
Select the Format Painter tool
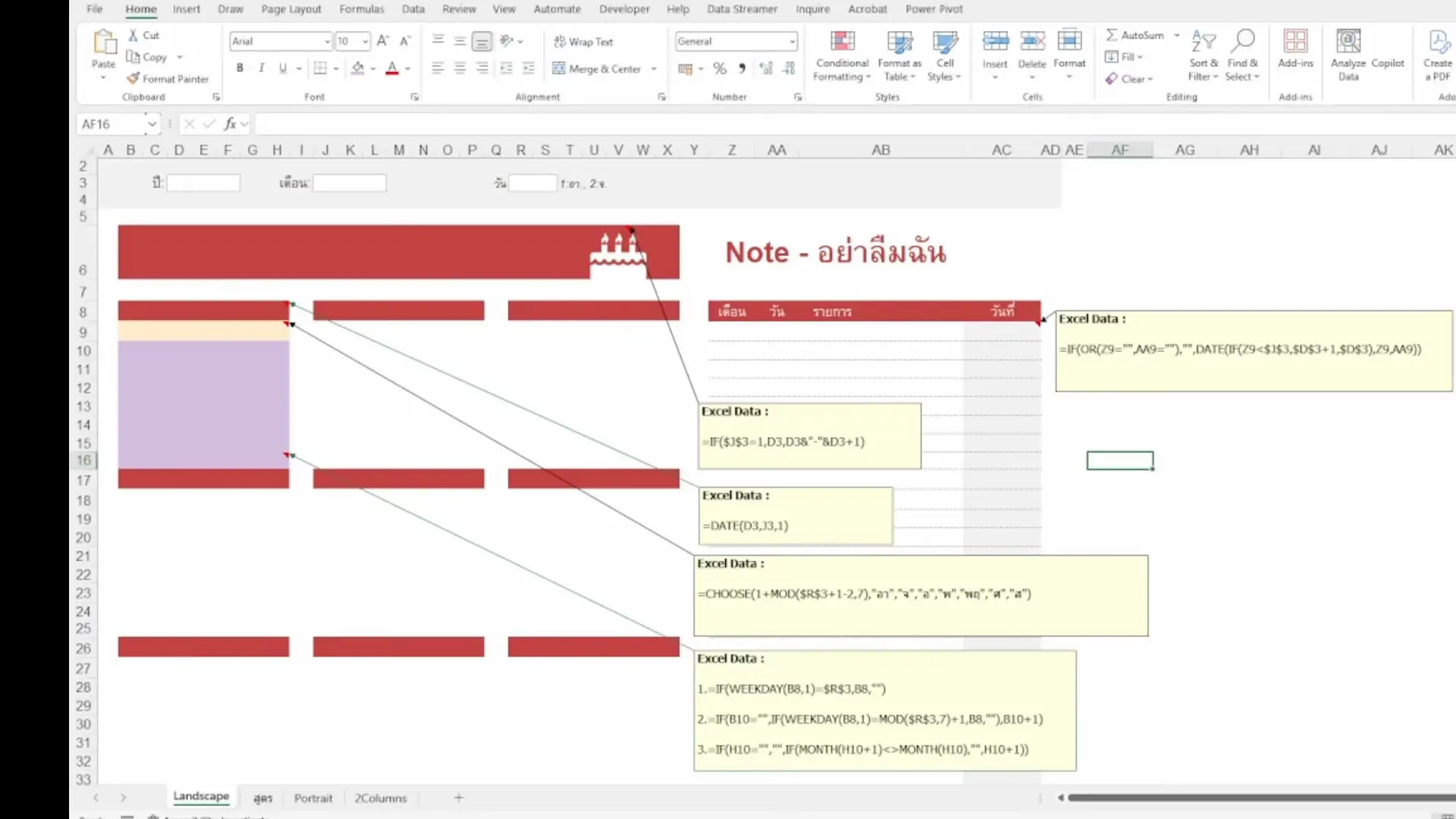coord(168,78)
